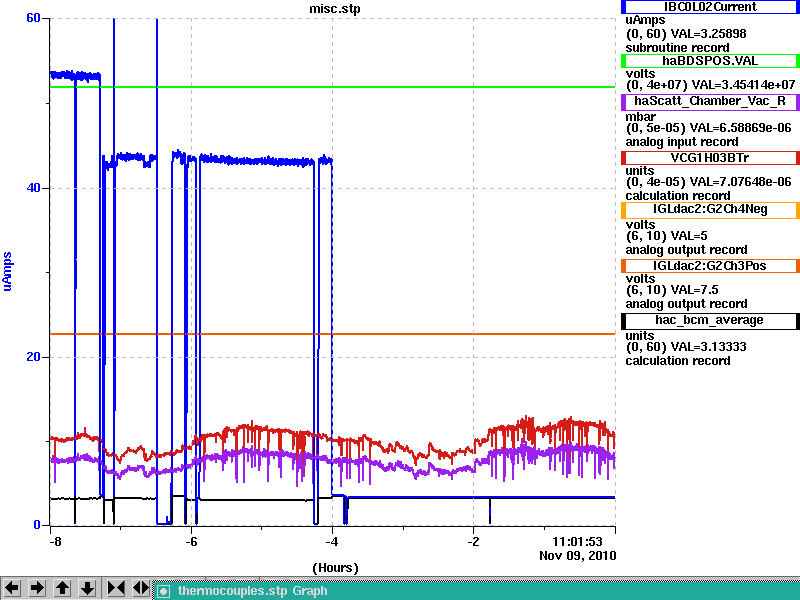Click the VAL=7.5 reading text
The image size is (800, 600).
point(694,290)
